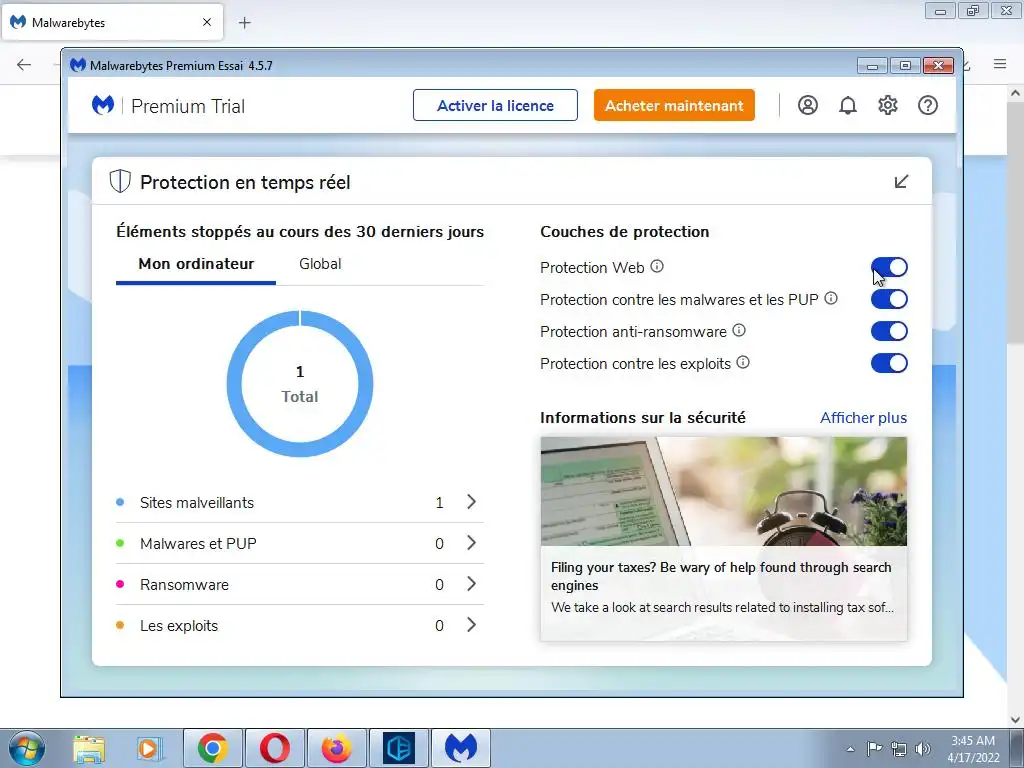Show hidden system tray icons
1024x768 pixels.
pos(850,749)
